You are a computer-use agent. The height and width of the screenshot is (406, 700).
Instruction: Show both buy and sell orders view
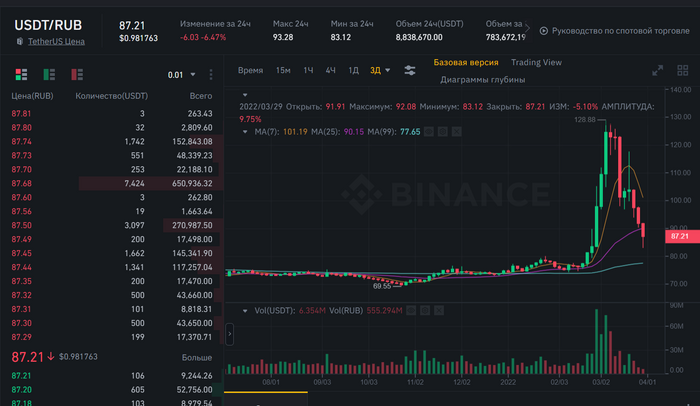click(22, 74)
